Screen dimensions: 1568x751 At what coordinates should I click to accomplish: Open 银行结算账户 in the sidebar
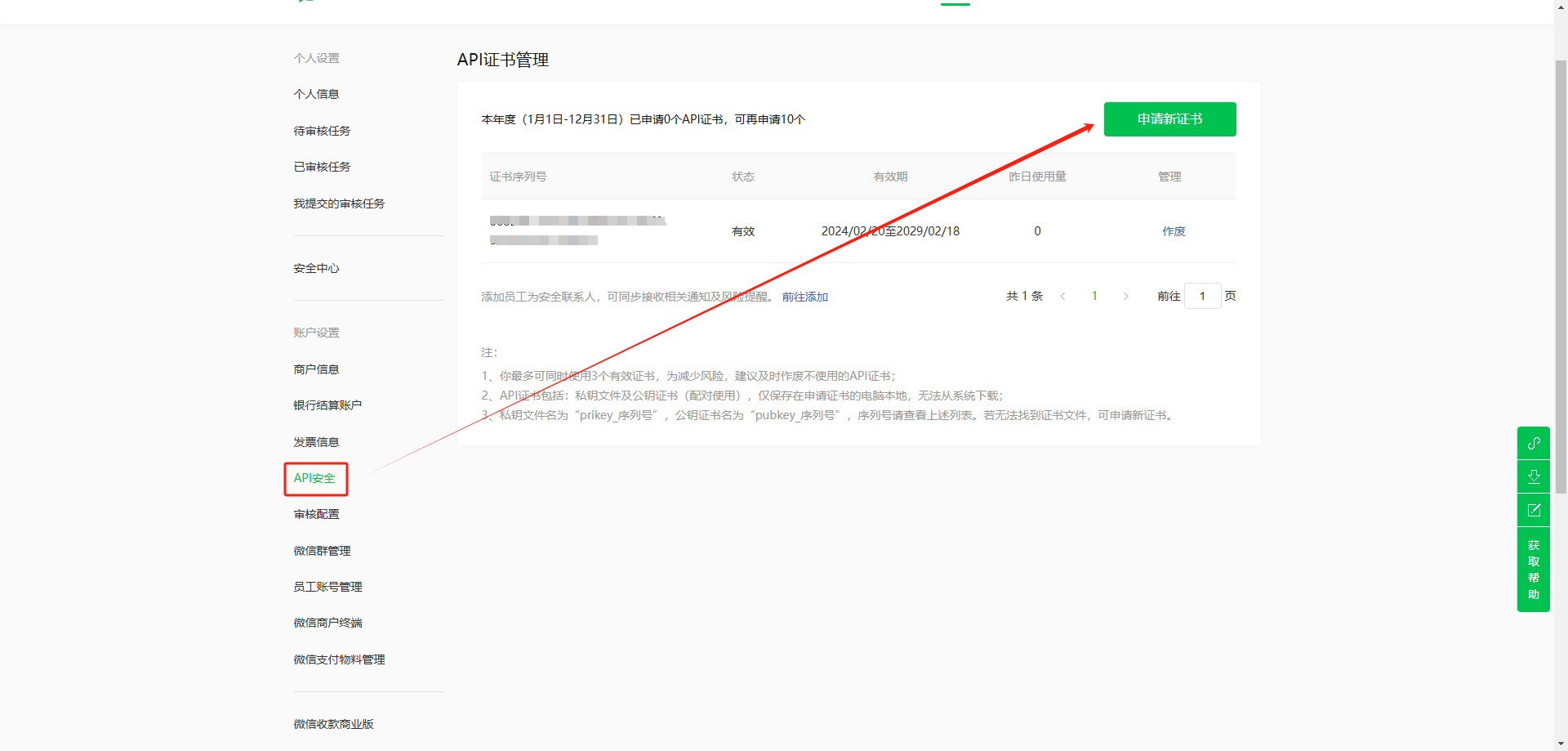[x=327, y=405]
